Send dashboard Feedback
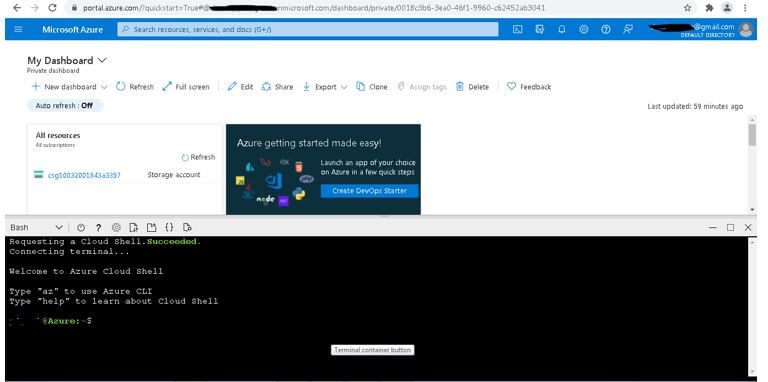The width and height of the screenshot is (768, 382). tap(529, 87)
